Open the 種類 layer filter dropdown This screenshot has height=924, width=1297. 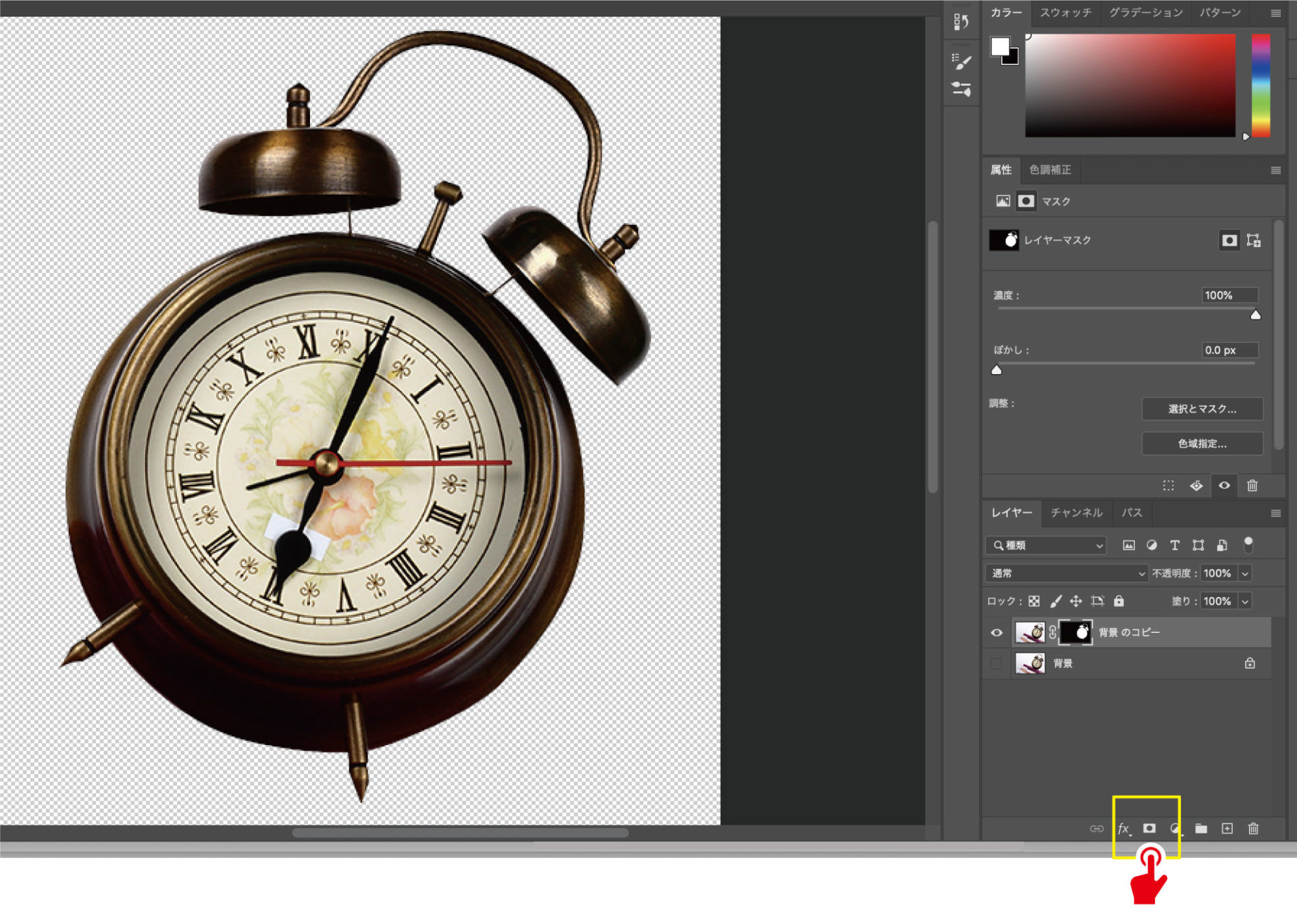point(1046,545)
